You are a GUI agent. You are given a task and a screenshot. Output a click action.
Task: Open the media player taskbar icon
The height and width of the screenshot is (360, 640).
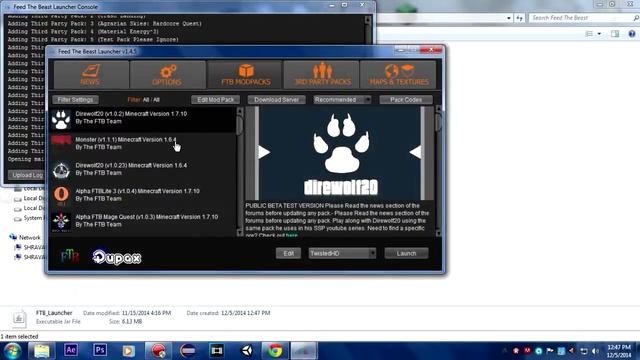tap(129, 351)
